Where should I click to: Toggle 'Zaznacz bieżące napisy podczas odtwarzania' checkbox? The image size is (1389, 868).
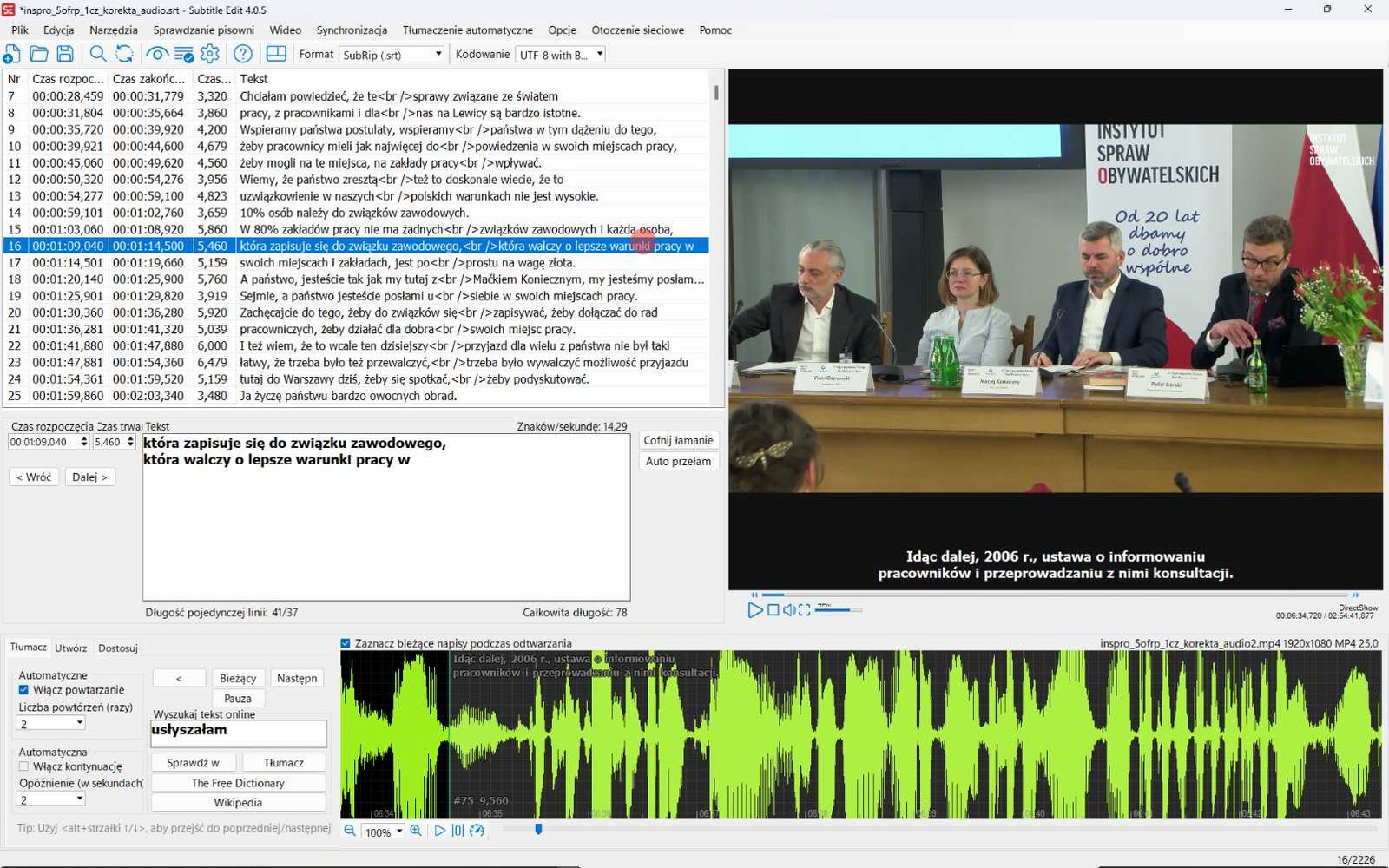pos(346,643)
